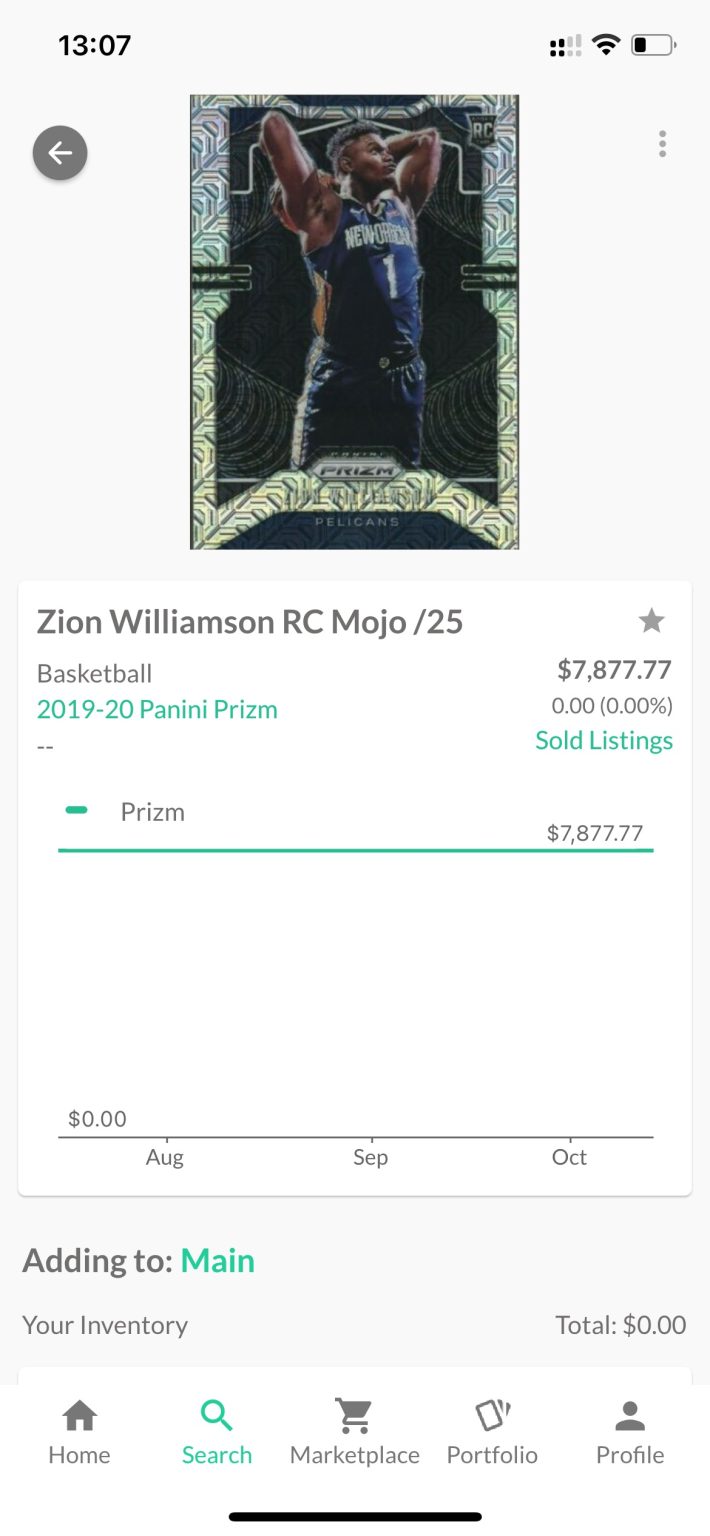The height and width of the screenshot is (1536, 710).
Task: Click the Oct marker on chart axis
Action: tap(570, 1157)
